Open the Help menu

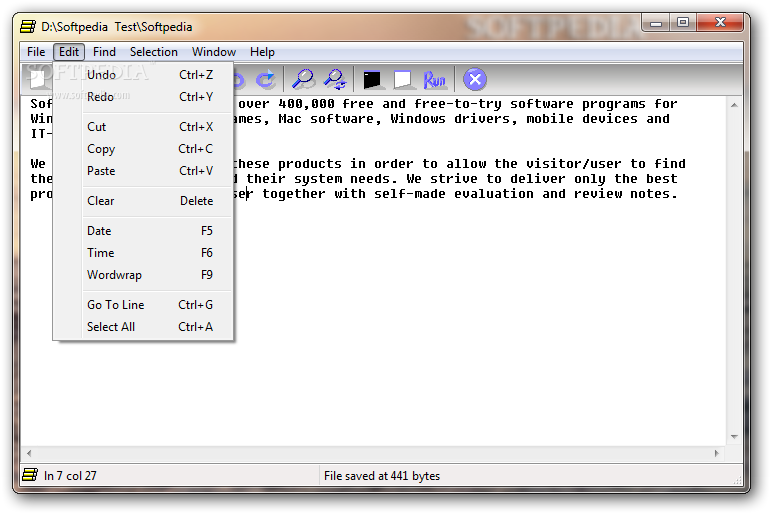(x=262, y=52)
